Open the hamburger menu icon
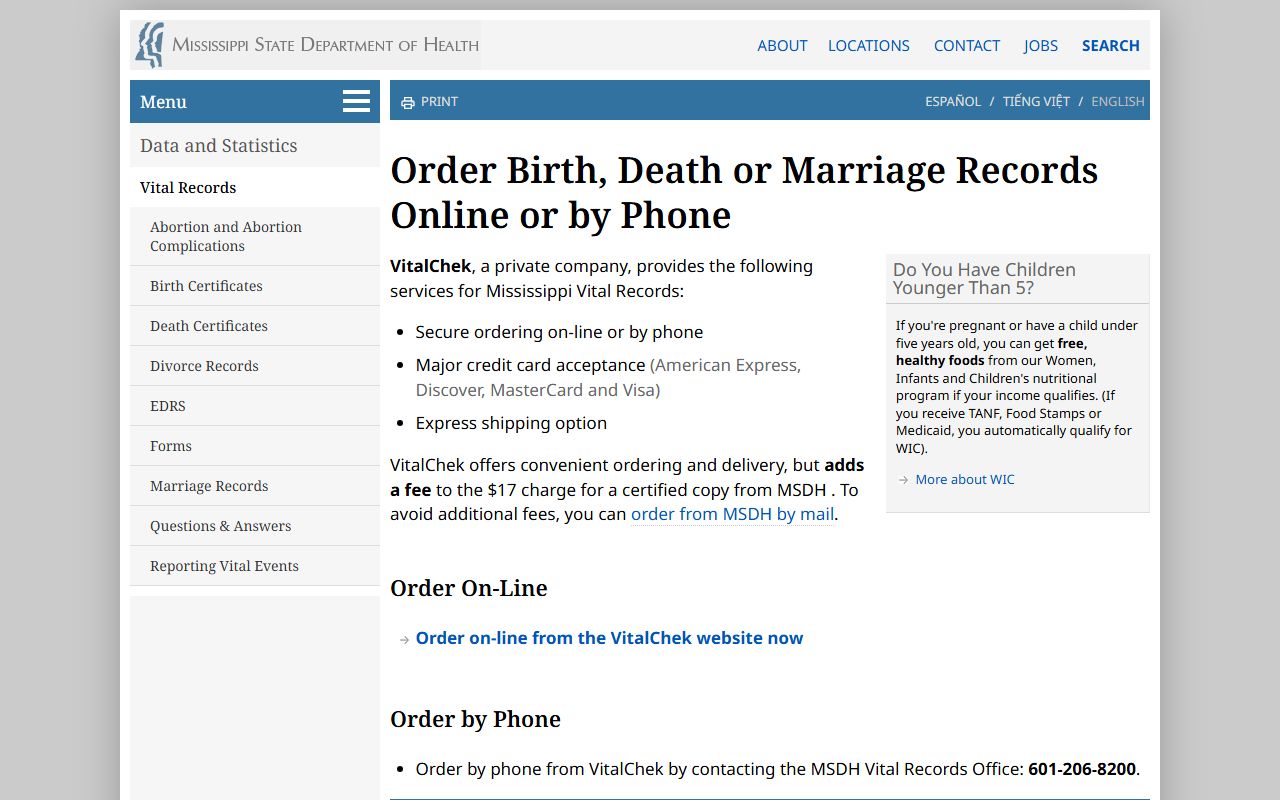The height and width of the screenshot is (800, 1280). (356, 101)
